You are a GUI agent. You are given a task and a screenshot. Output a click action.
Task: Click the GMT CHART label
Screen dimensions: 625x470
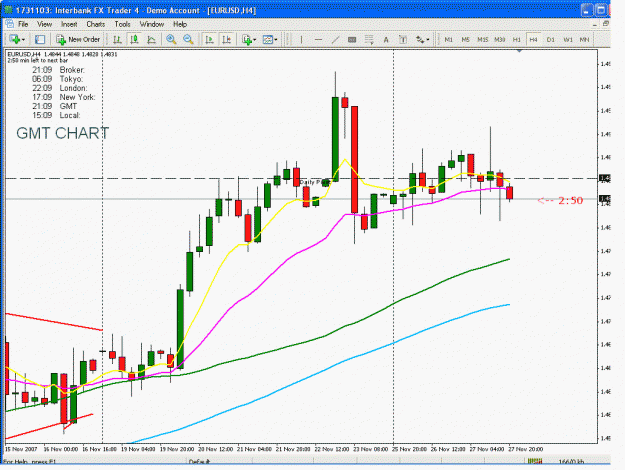pos(63,133)
